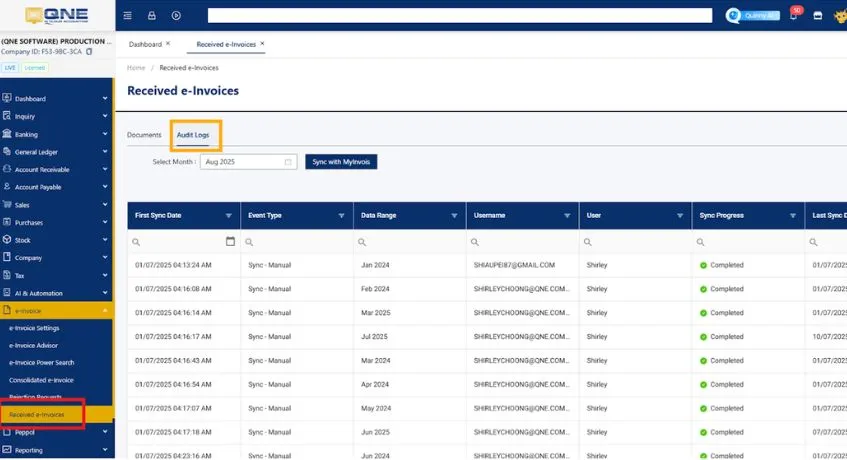Screen dimensions: 847x460
Task: Open the notifications bell icon
Action: coord(793,15)
